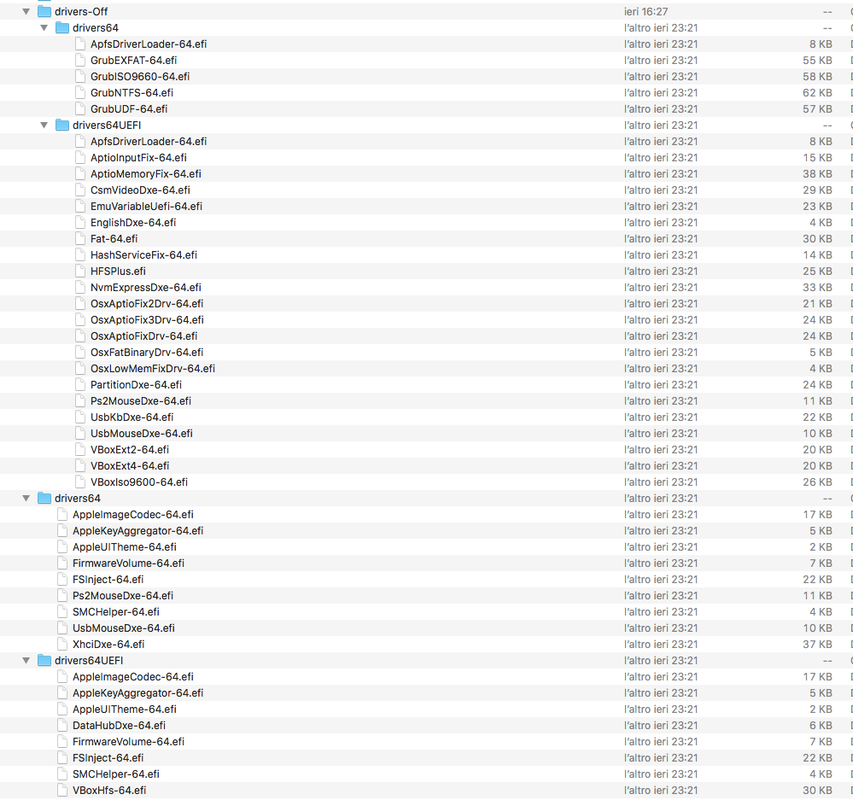
Task: Click the Fat-64.efi file icon
Action: [x=81, y=239]
